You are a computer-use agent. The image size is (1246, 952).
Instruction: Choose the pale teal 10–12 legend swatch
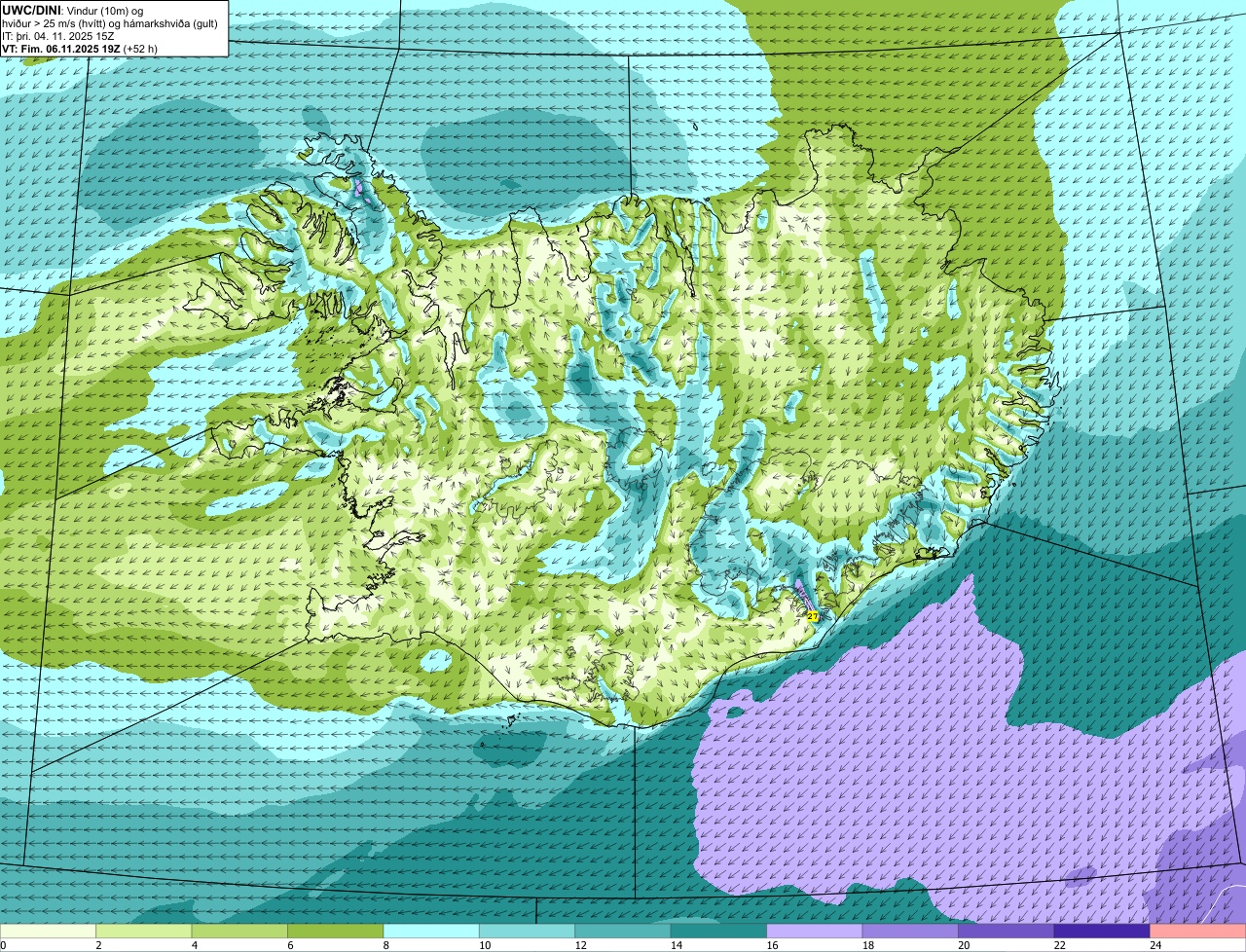point(527,932)
